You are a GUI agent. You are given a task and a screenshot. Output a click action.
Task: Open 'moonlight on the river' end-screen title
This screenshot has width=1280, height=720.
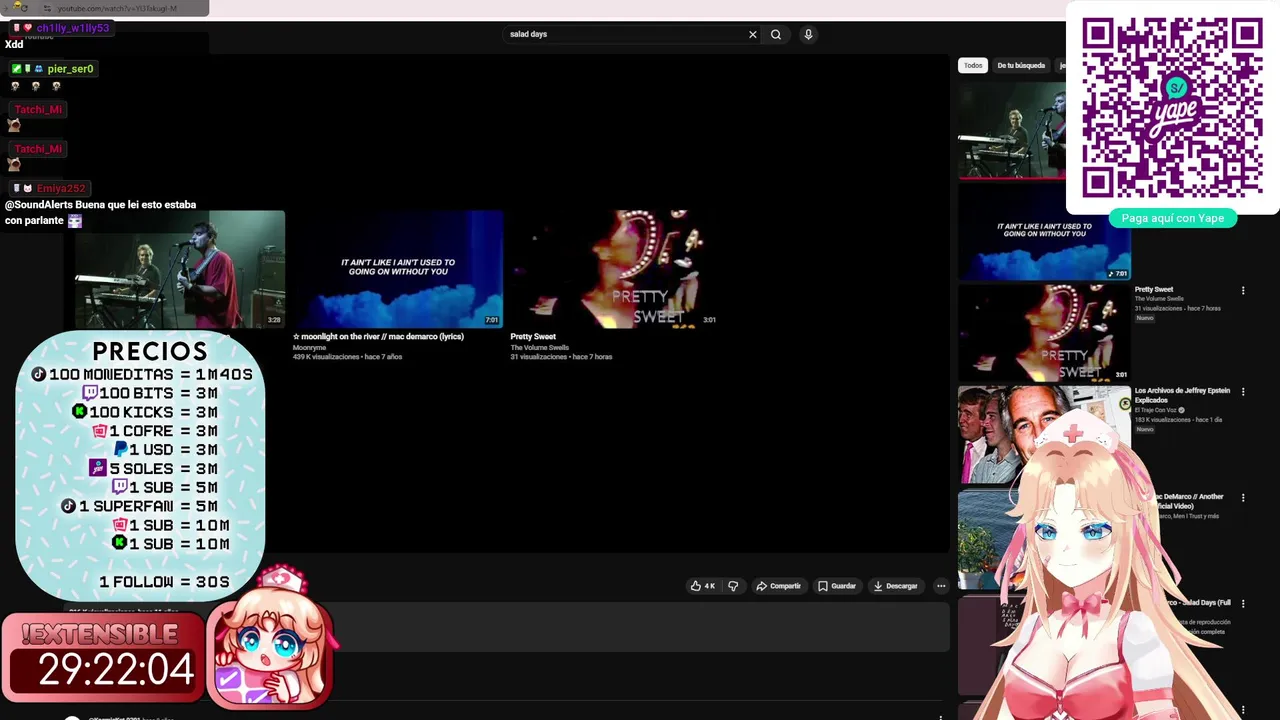pos(378,337)
